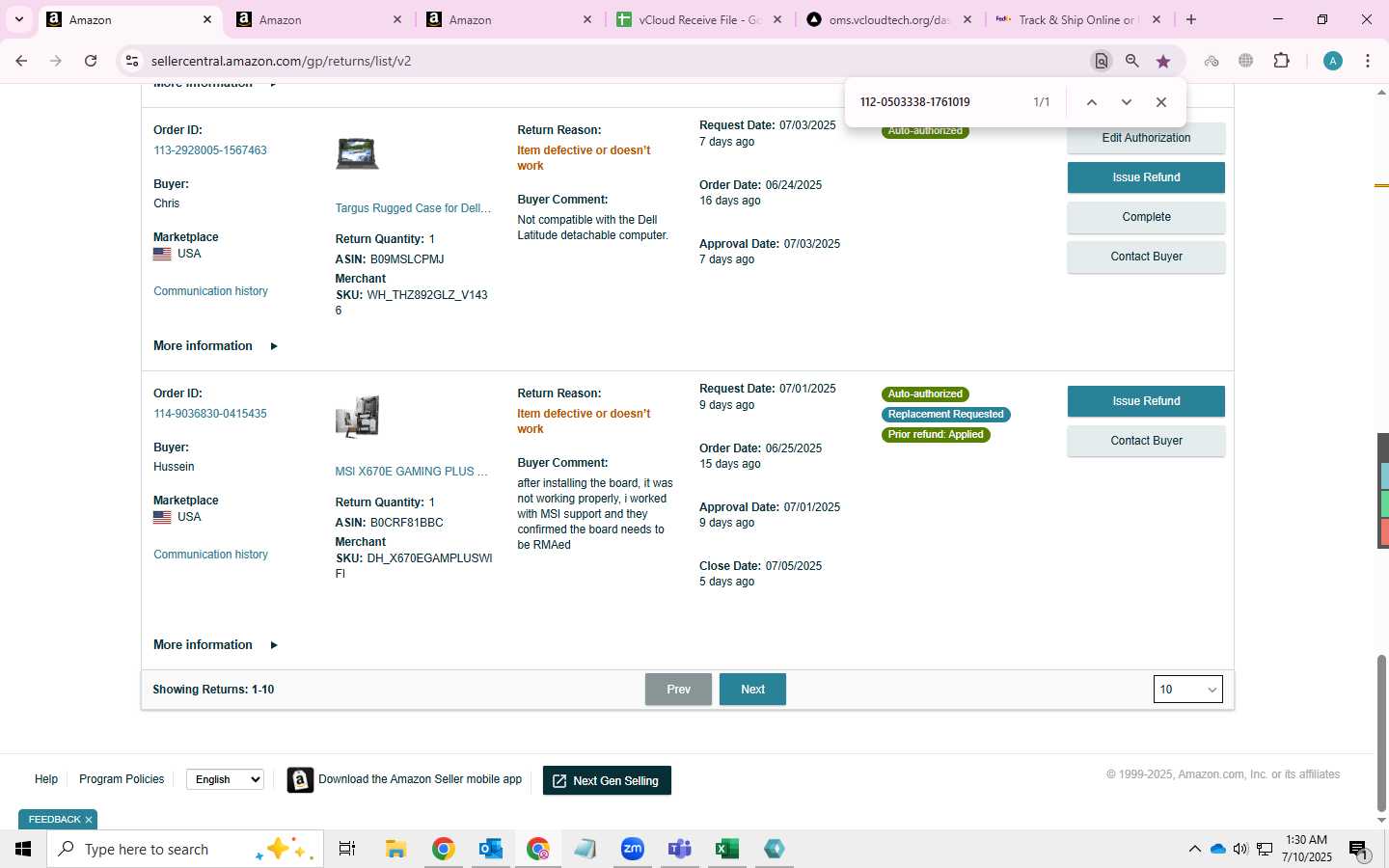Screen dimensions: 1389x868
Task: Open Communication history for buyer Chris
Action: (210, 291)
